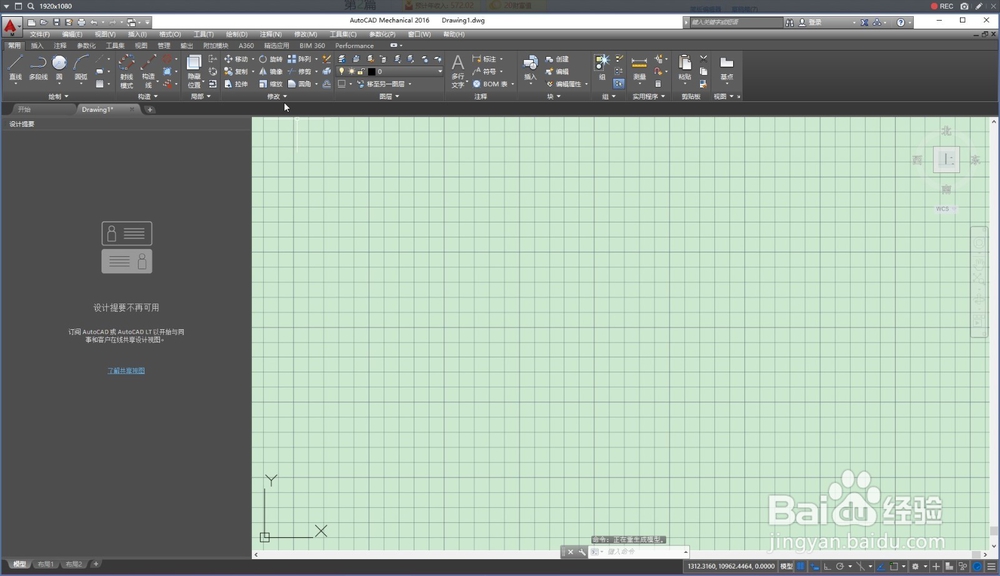Click the Save icon in quick access toolbar
1000x576 pixels.
click(x=56, y=22)
